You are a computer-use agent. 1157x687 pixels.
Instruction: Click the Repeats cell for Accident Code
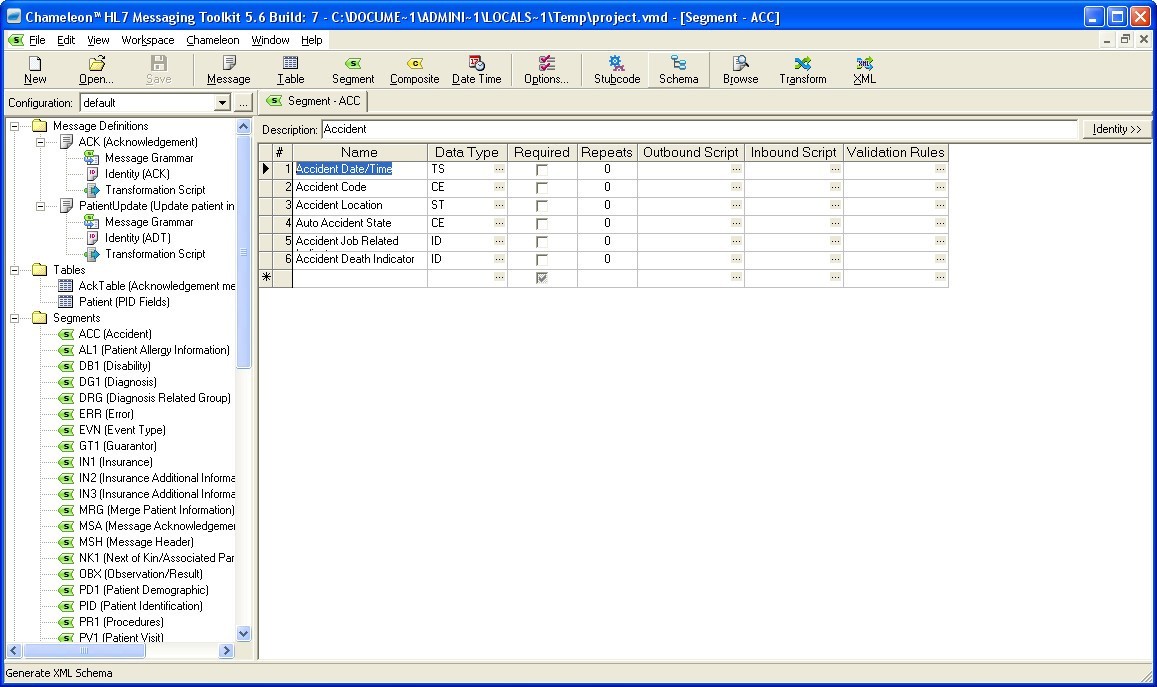point(607,187)
